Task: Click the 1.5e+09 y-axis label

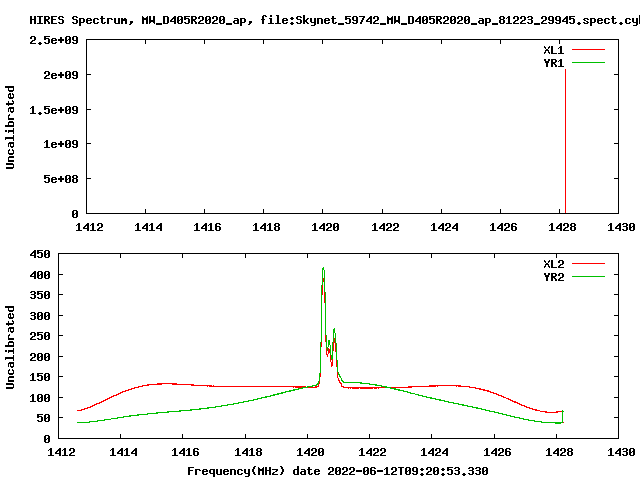Action: coord(53,110)
